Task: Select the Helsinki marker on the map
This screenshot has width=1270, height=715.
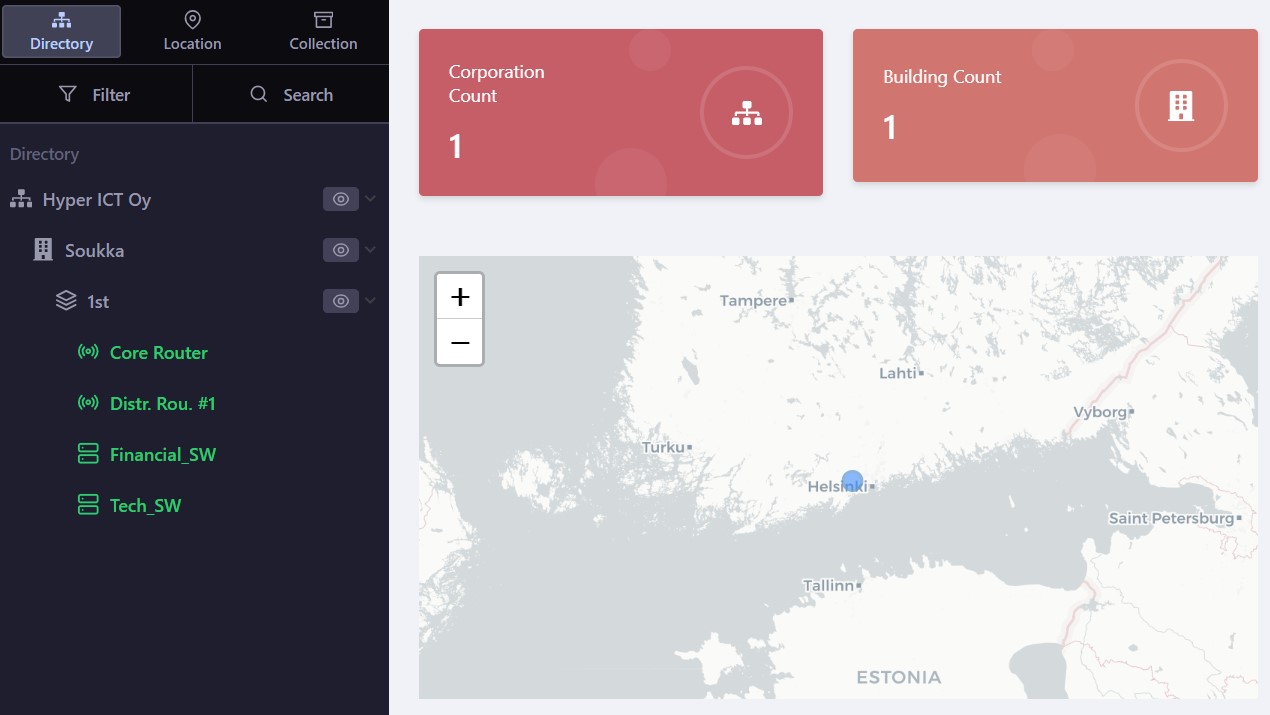Action: point(852,481)
